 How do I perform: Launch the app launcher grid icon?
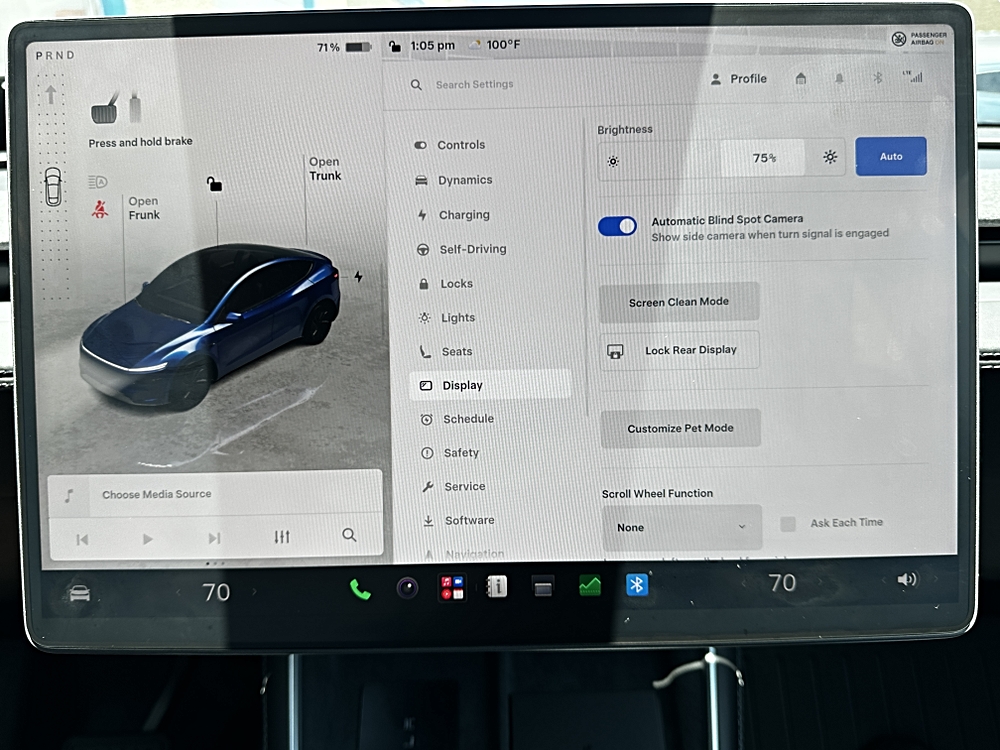coord(452,587)
